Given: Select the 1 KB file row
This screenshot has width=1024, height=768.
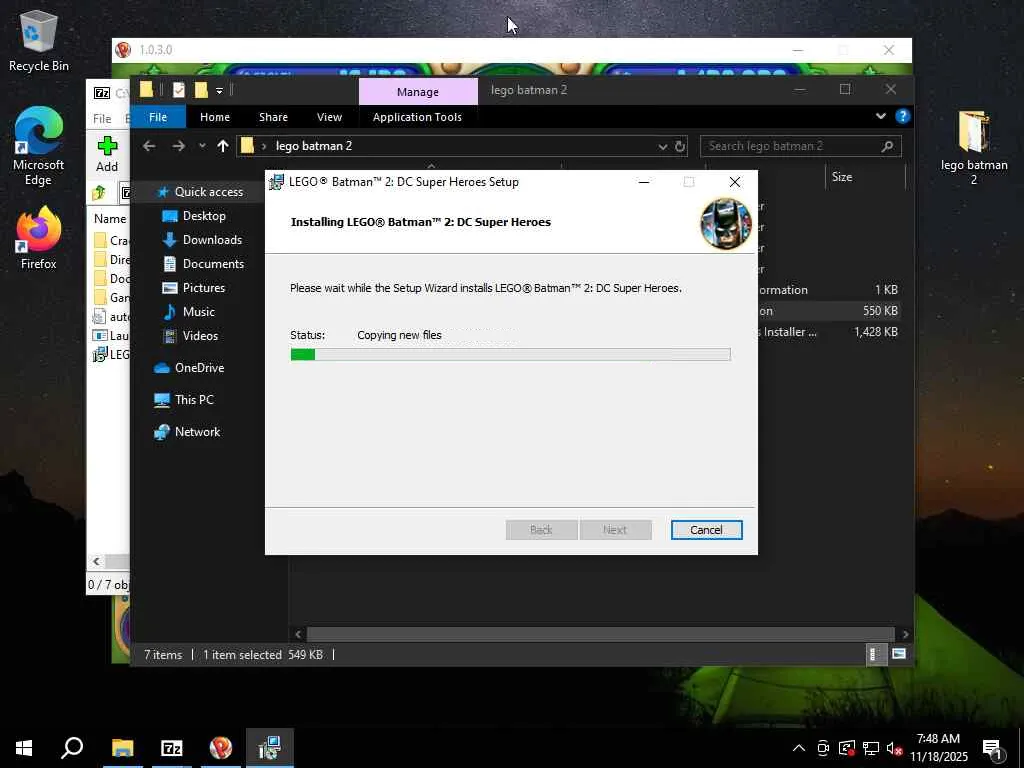Looking at the screenshot, I should pyautogui.click(x=829, y=290).
